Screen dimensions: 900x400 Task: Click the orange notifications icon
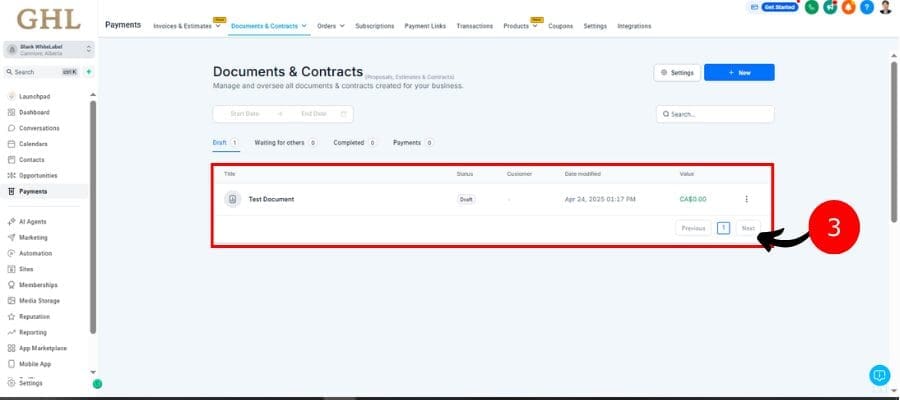pos(848,7)
